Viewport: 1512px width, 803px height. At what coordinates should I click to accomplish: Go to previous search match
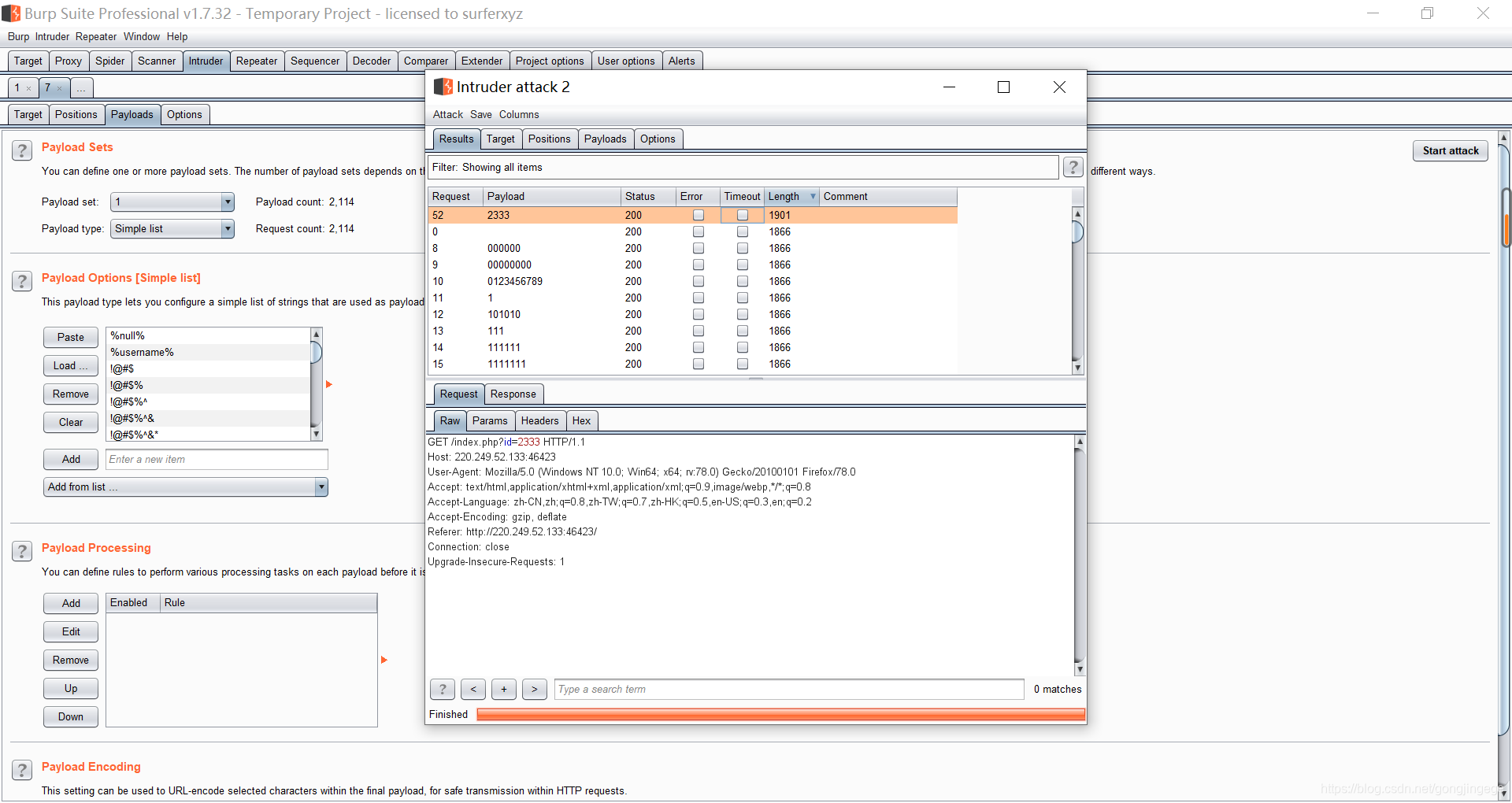473,690
